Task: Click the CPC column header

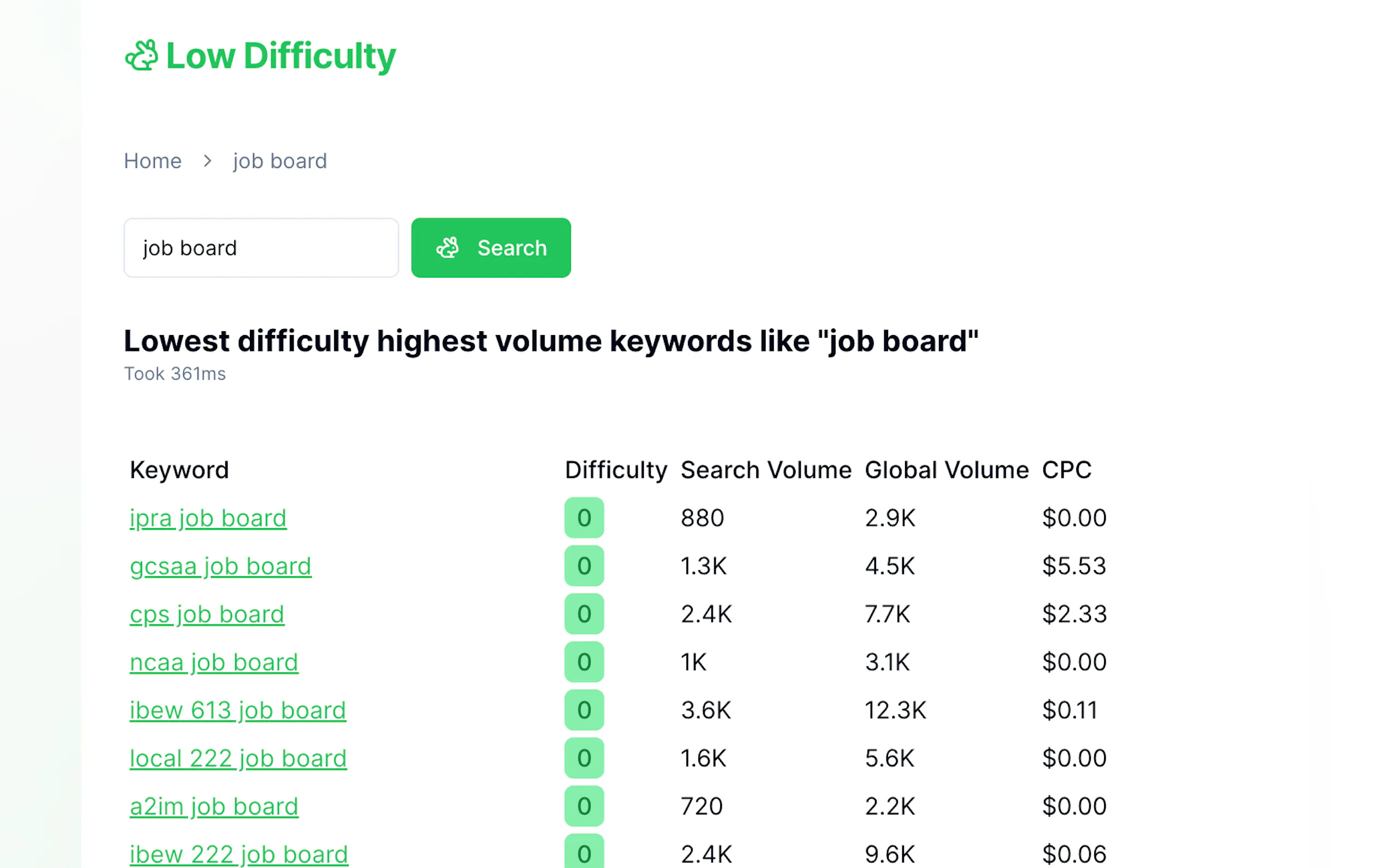Action: click(x=1066, y=470)
